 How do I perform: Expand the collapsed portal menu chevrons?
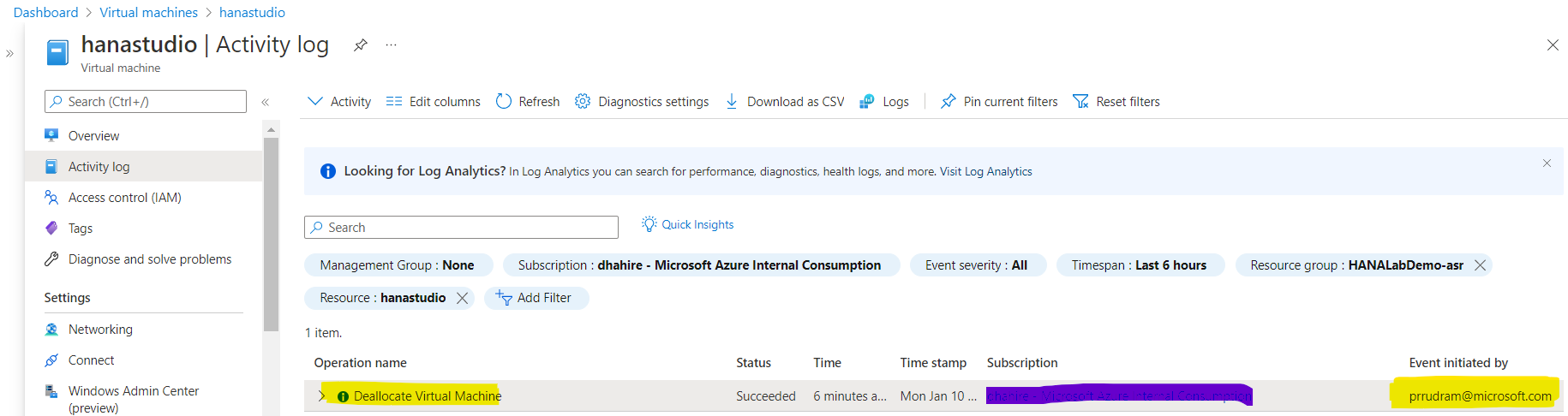click(x=10, y=53)
